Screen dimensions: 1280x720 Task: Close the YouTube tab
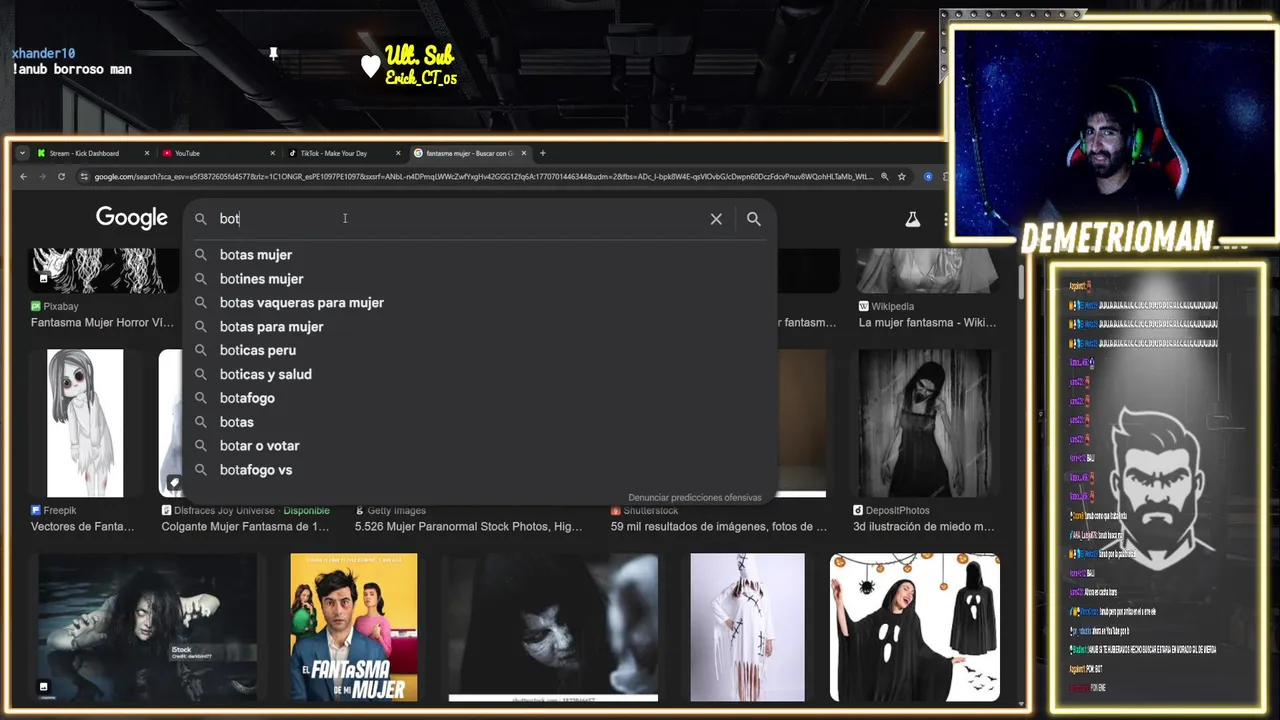coord(273,153)
